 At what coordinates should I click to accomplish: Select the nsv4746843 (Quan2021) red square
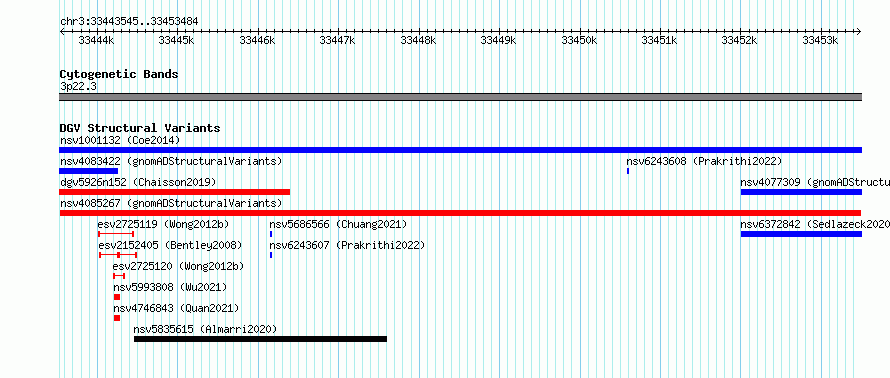point(117,318)
